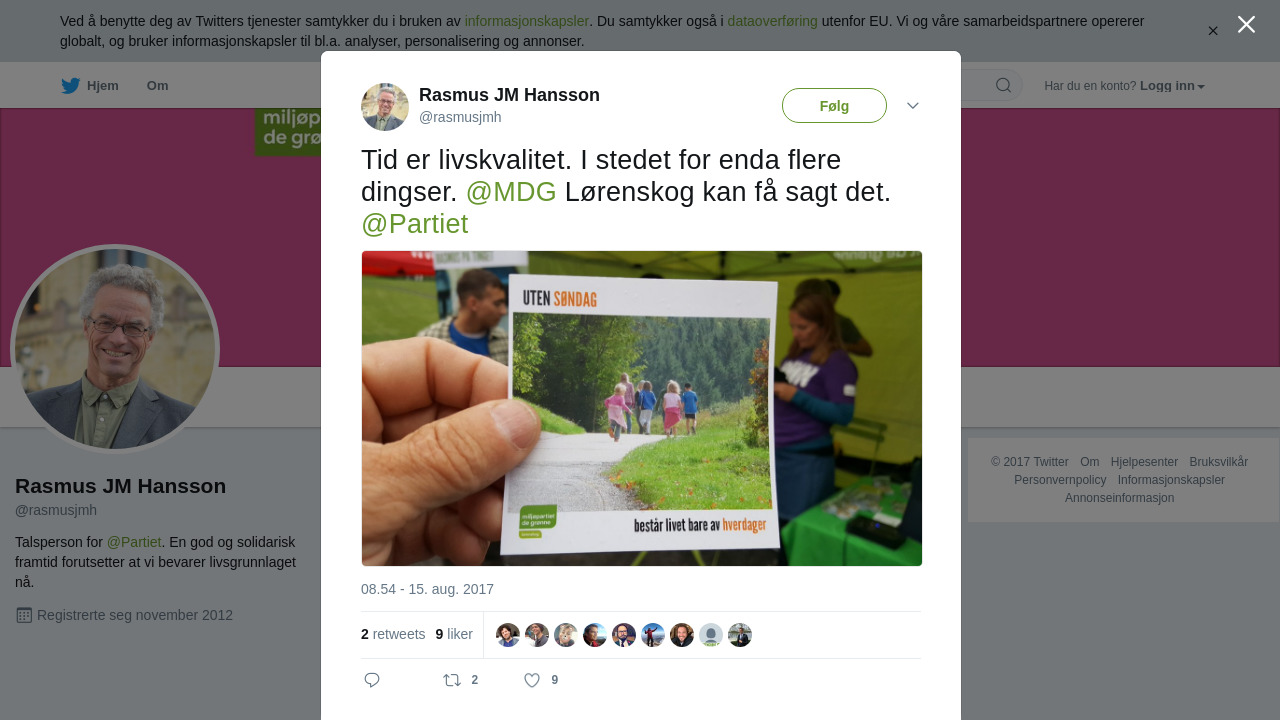Open the Logg inn dropdown

coord(1172,86)
